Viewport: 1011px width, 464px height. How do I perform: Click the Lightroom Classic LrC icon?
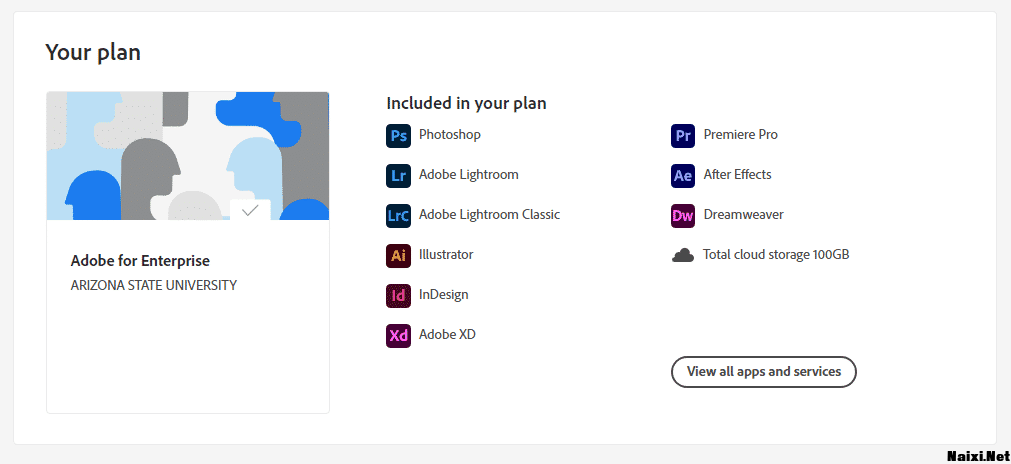tap(398, 216)
